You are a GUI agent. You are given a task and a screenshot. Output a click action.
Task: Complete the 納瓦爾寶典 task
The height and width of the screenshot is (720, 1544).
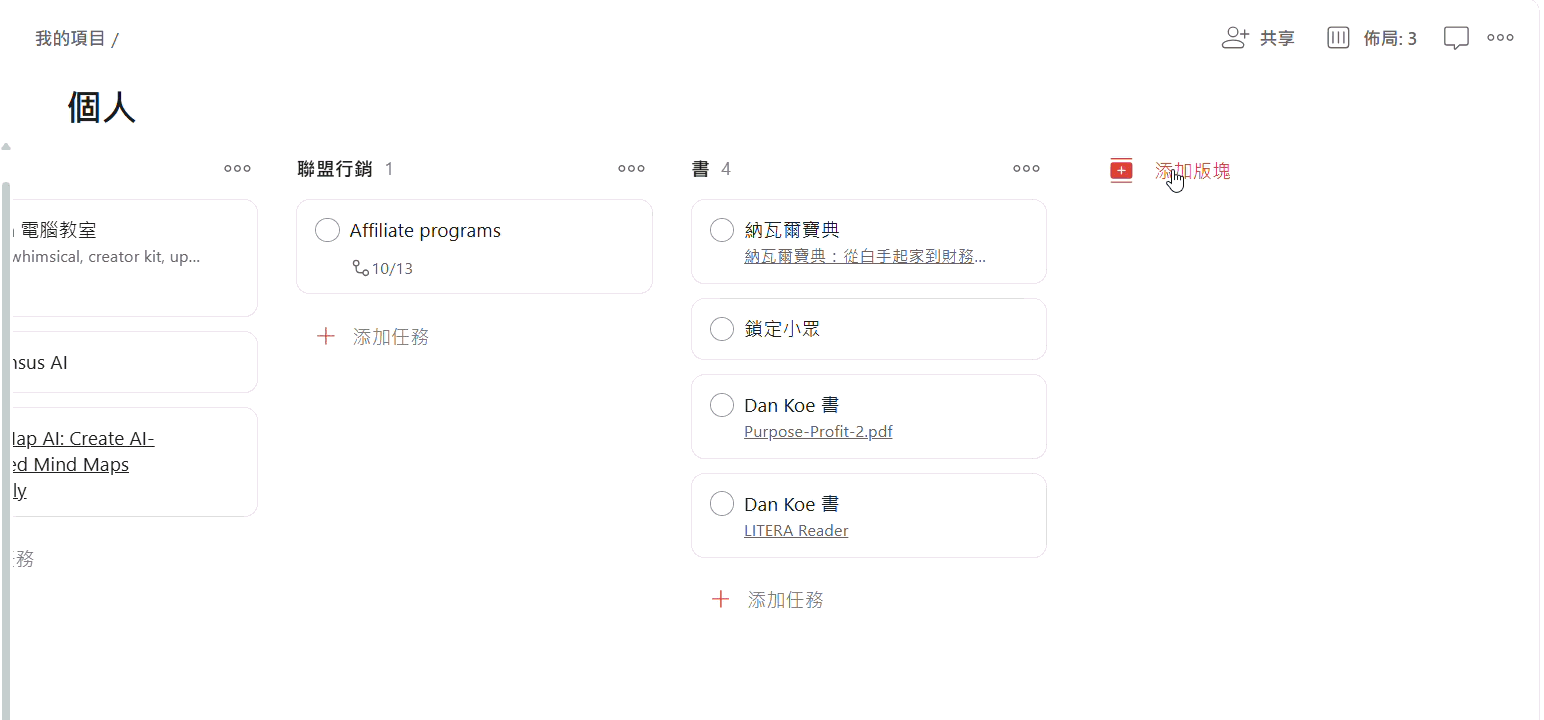721,230
